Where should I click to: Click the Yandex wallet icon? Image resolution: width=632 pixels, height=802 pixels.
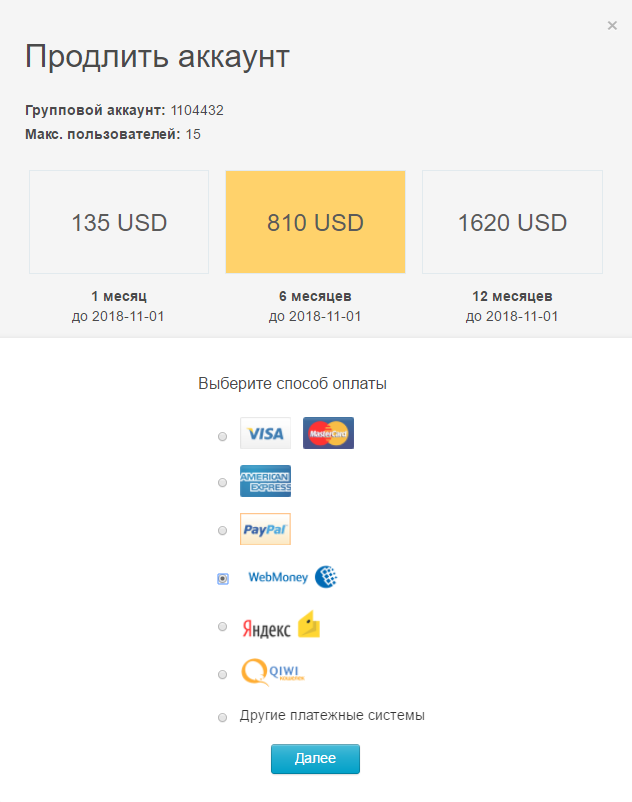309,625
